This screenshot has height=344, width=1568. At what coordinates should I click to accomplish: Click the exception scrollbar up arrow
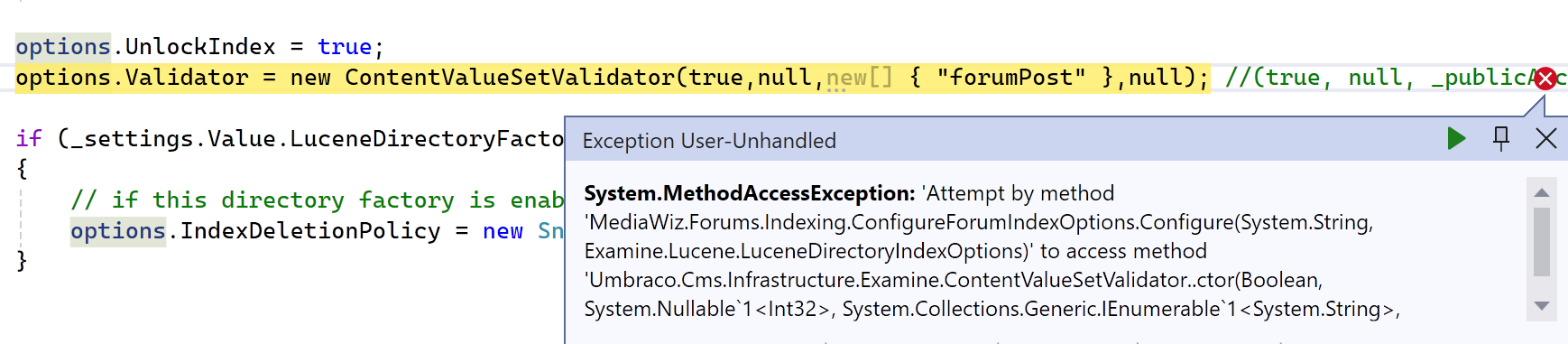(1542, 192)
